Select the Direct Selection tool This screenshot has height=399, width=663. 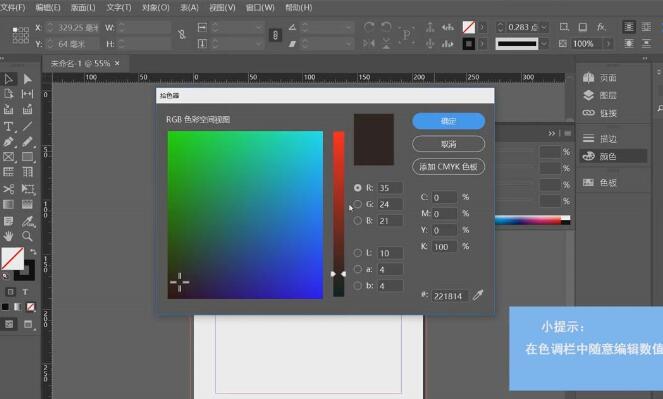[x=27, y=79]
